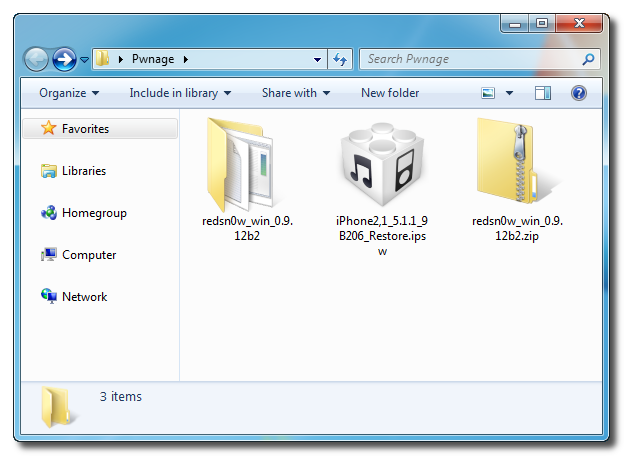
Task: Click the redsn0w_win_0.9.12b2 folder name label
Action: coord(247,228)
